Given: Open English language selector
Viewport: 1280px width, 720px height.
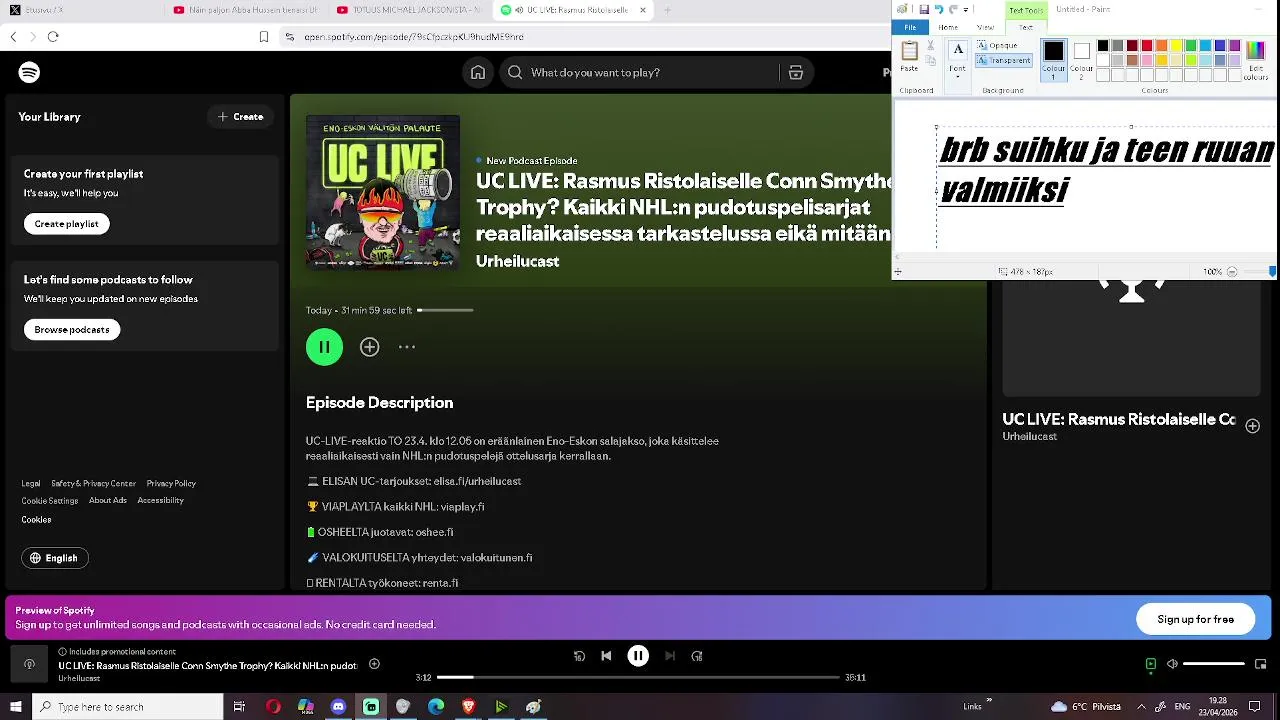Looking at the screenshot, I should click(x=55, y=558).
